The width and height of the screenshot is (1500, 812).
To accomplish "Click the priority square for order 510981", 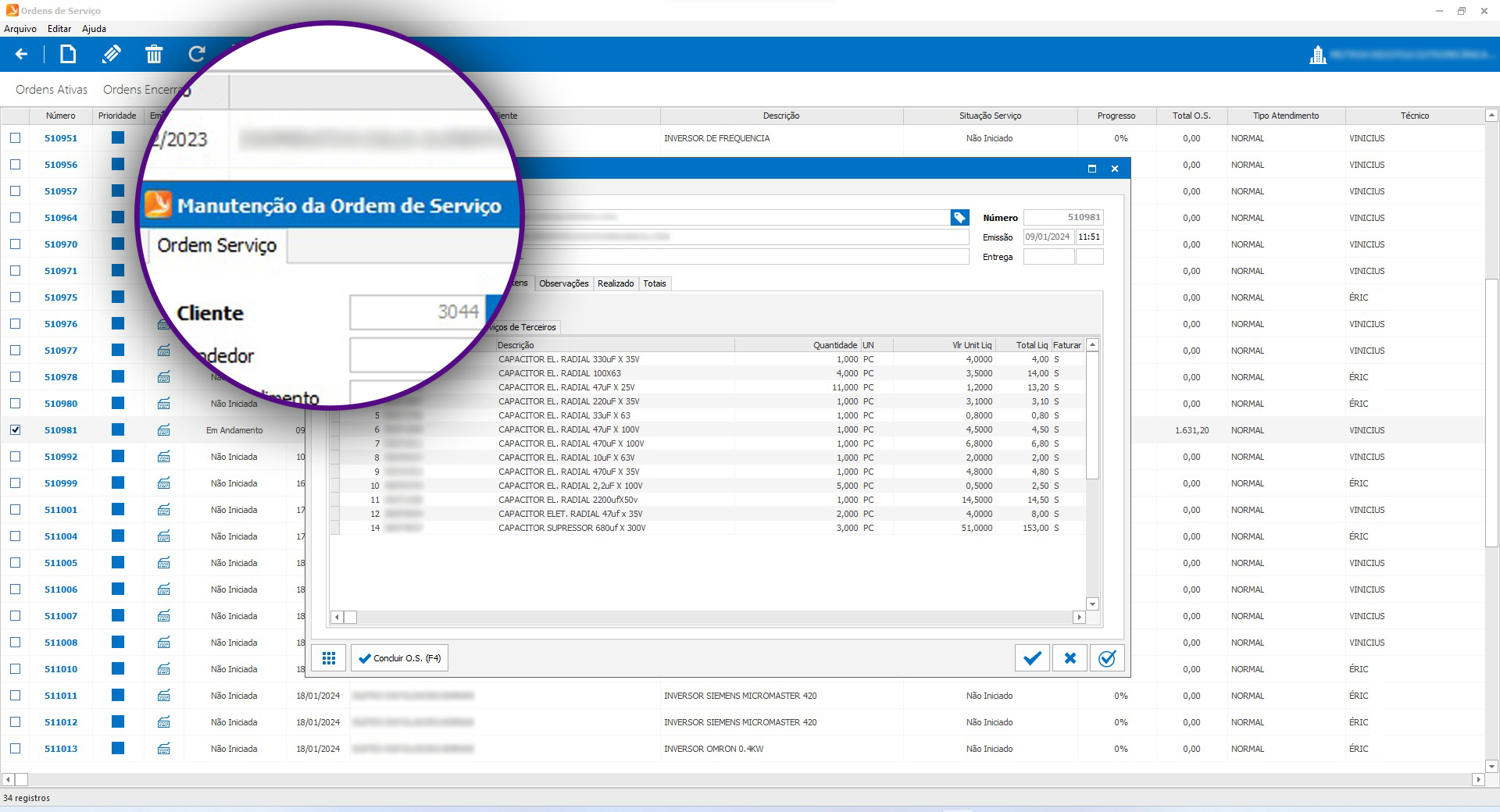I will click(118, 429).
